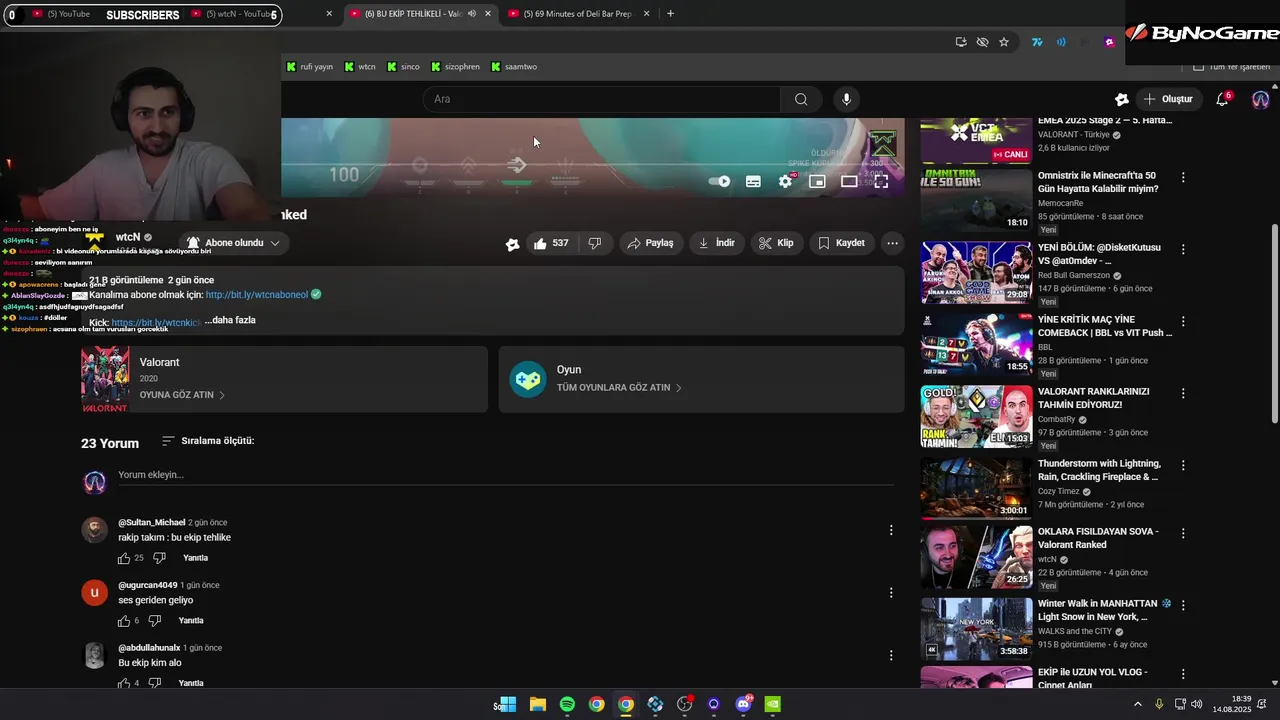Open Winter Walk in MANHATTAN thumbnail

(976, 629)
